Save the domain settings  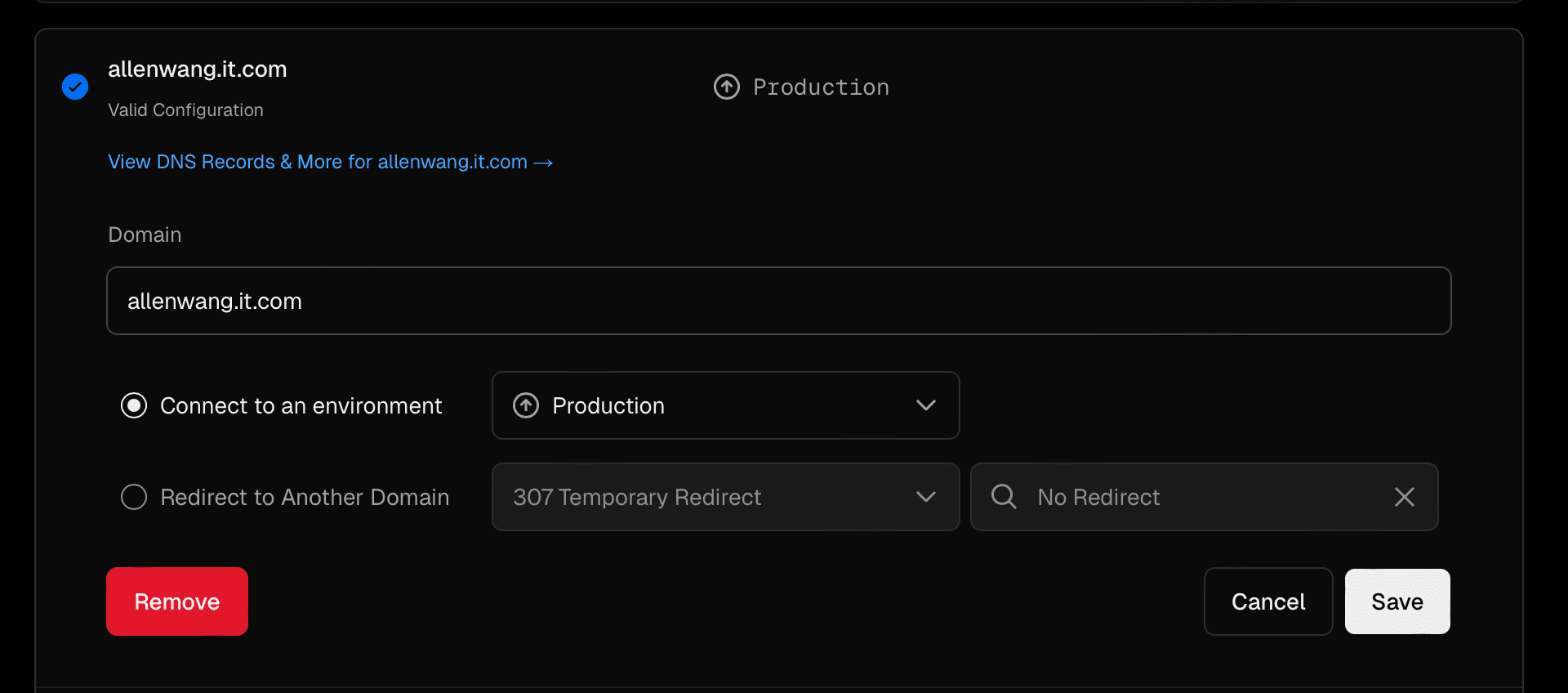point(1396,601)
